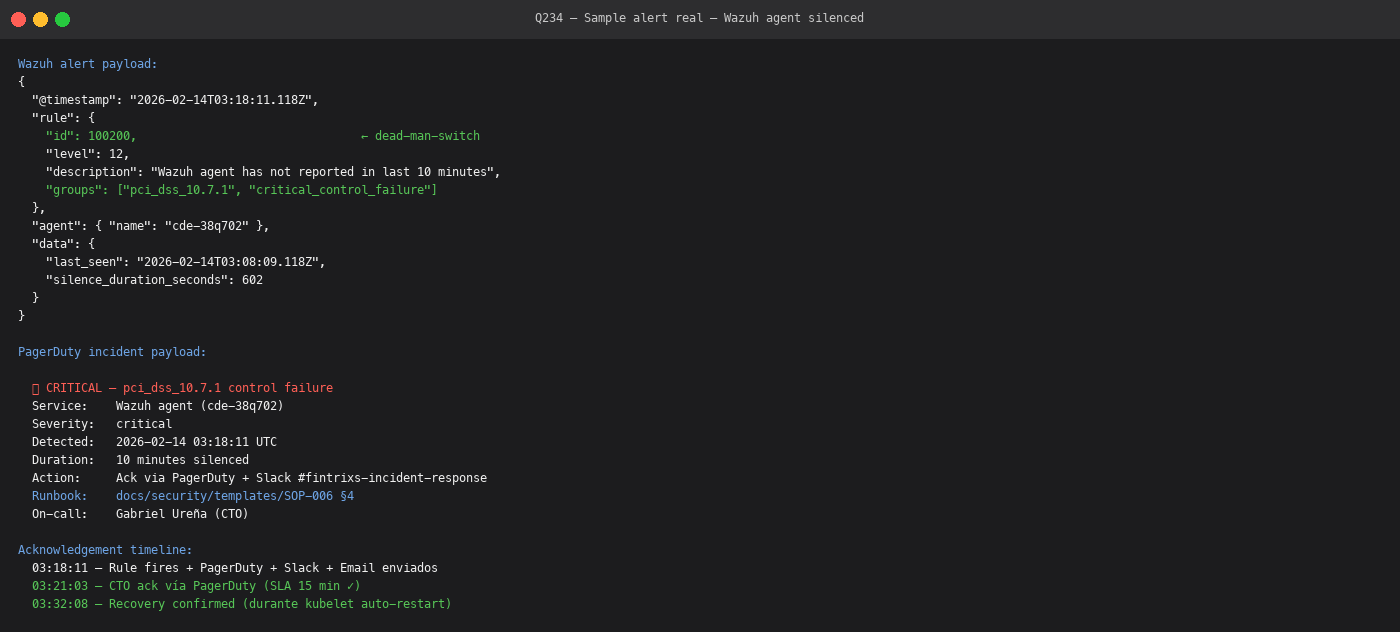
Task: Click the red close window button
Action: (x=18, y=19)
